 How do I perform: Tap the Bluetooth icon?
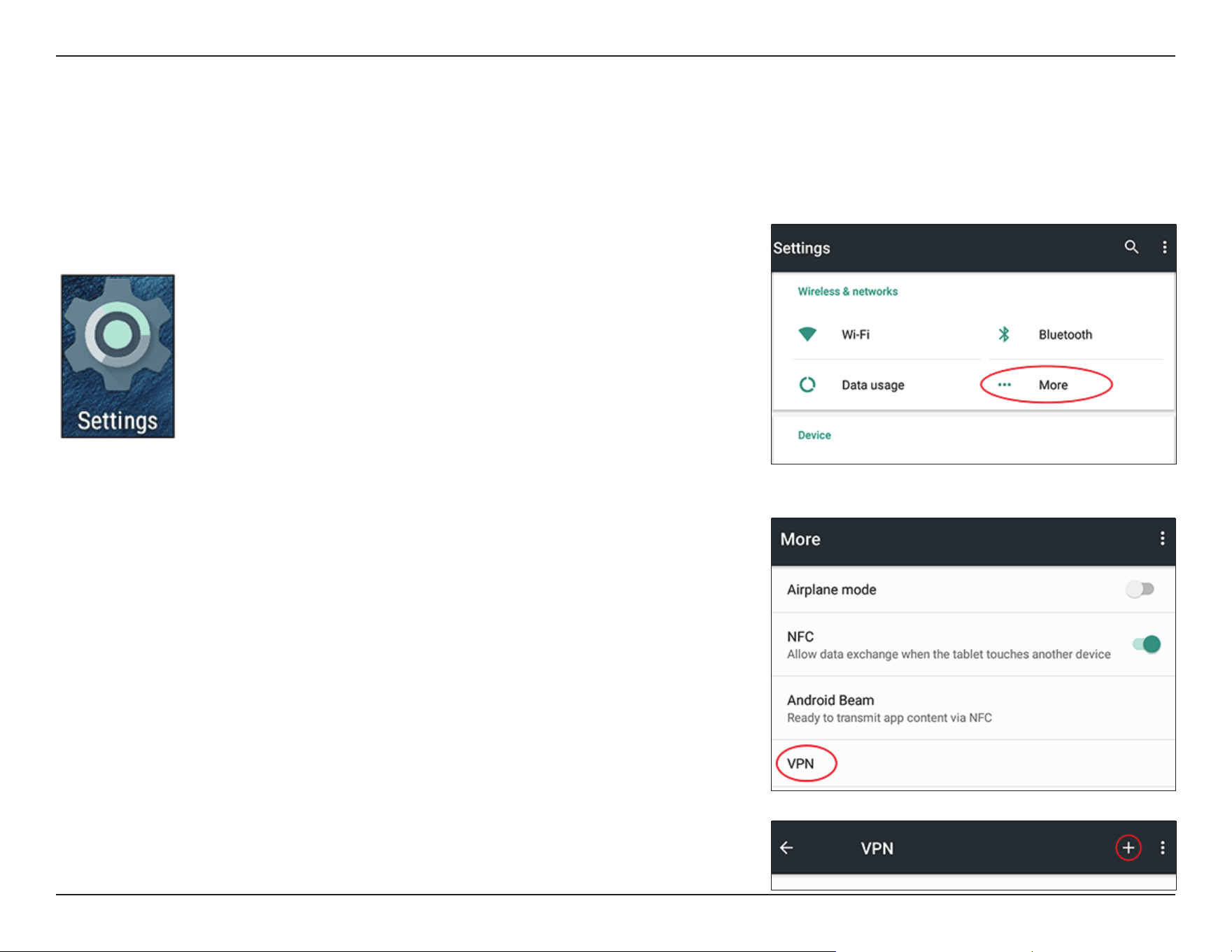click(1004, 334)
